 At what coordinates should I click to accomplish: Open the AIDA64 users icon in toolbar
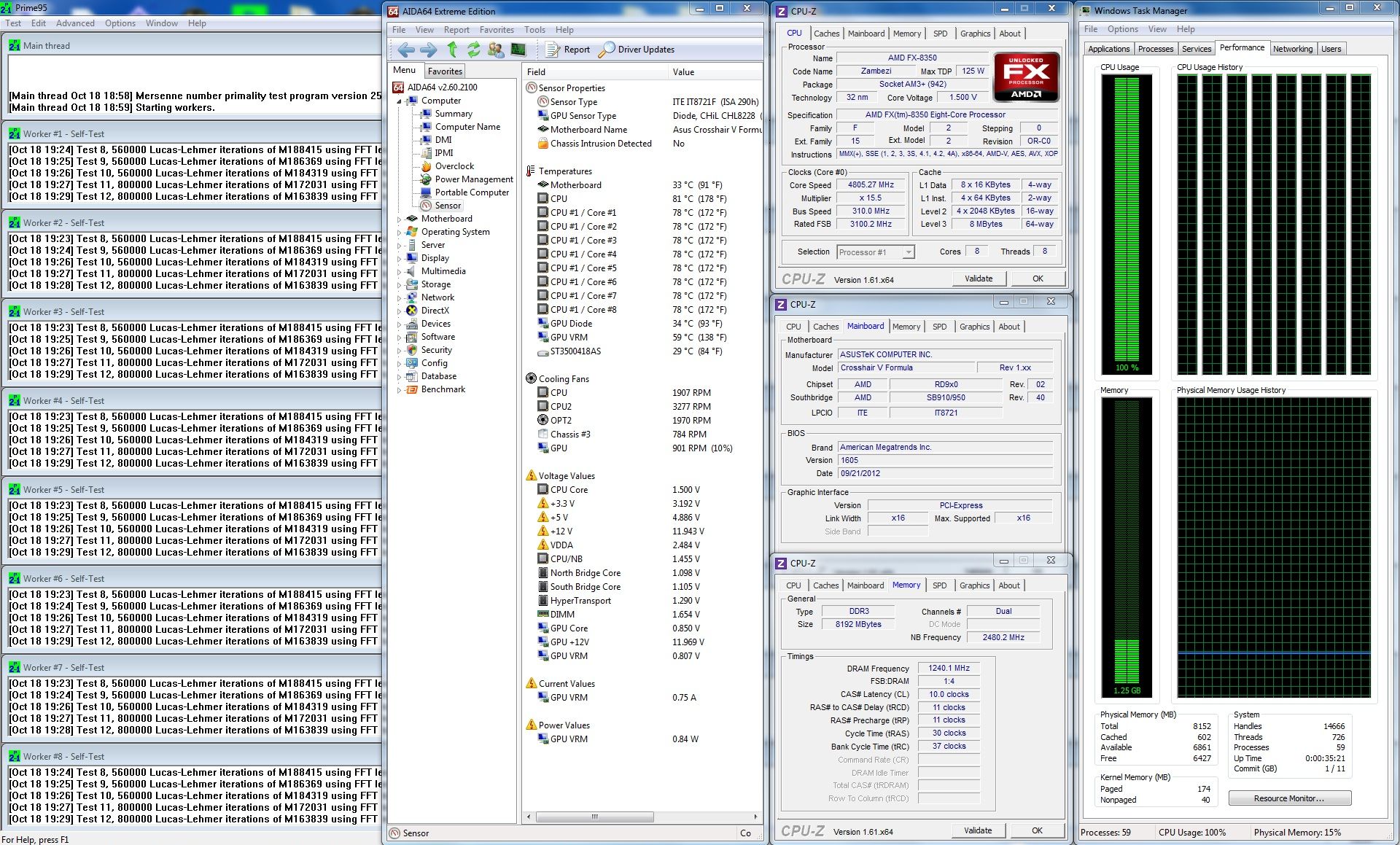click(496, 50)
